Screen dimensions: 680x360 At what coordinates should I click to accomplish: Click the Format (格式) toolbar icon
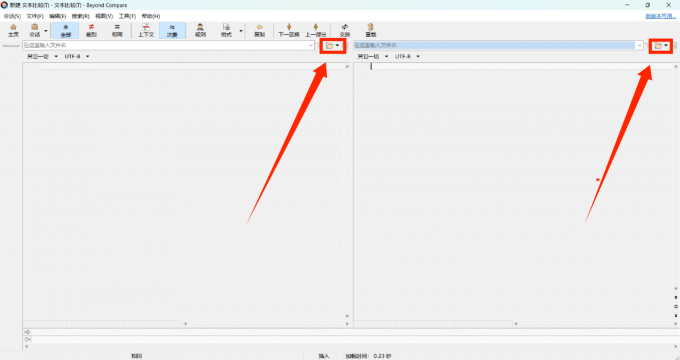(226, 30)
